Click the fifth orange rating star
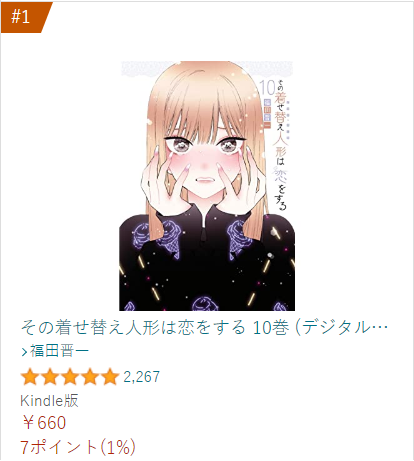Screen dimensions: 414x461 110,377
